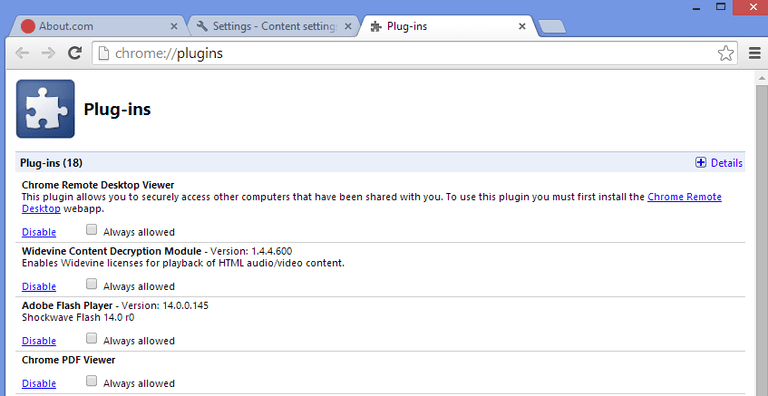Click the red About.com tab favicon
Screen dimensions: 768x396
pyautogui.click(x=28, y=26)
